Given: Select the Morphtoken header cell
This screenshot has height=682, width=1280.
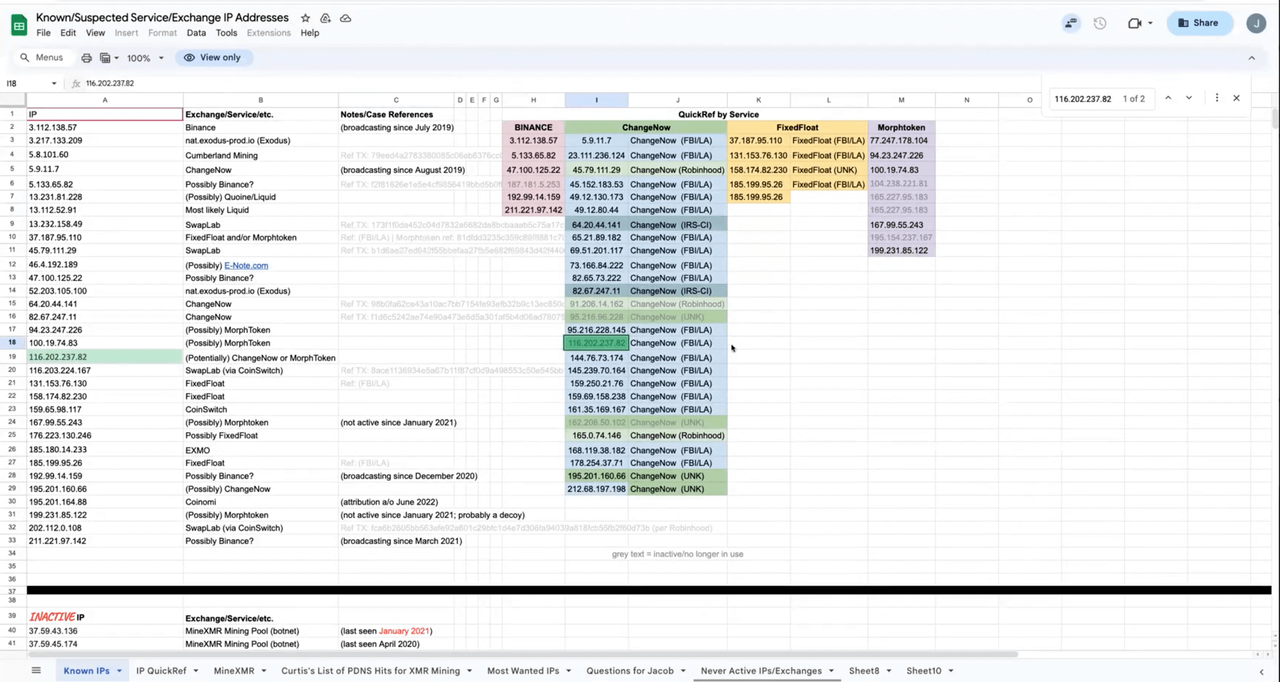Looking at the screenshot, I should 901,128.
